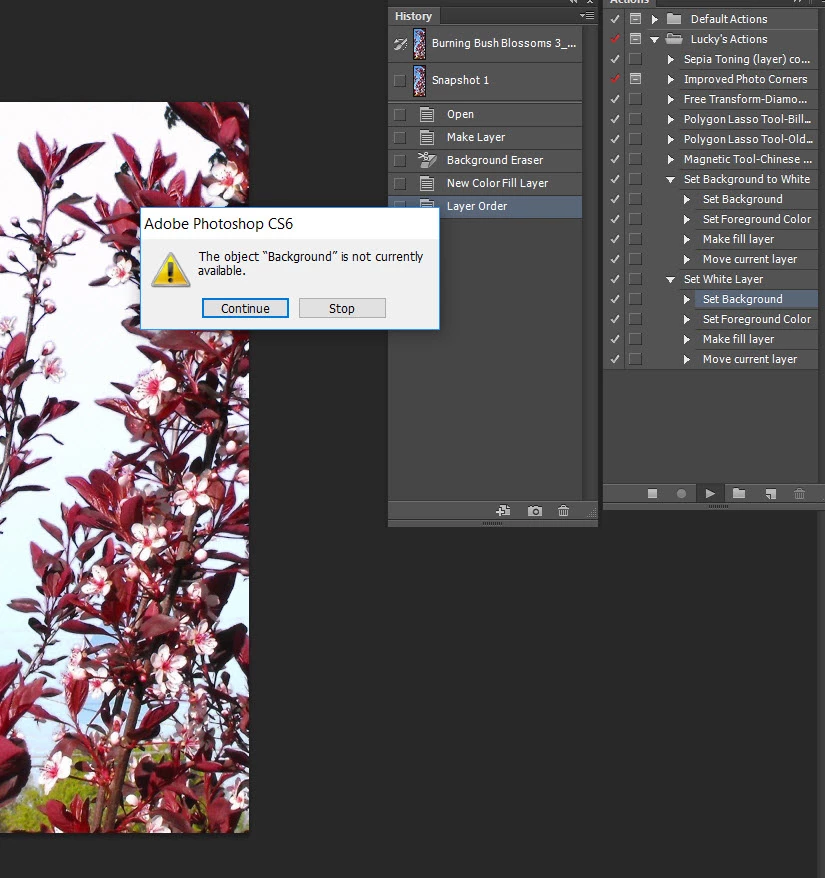Stop playing or recording the action

(x=652, y=493)
